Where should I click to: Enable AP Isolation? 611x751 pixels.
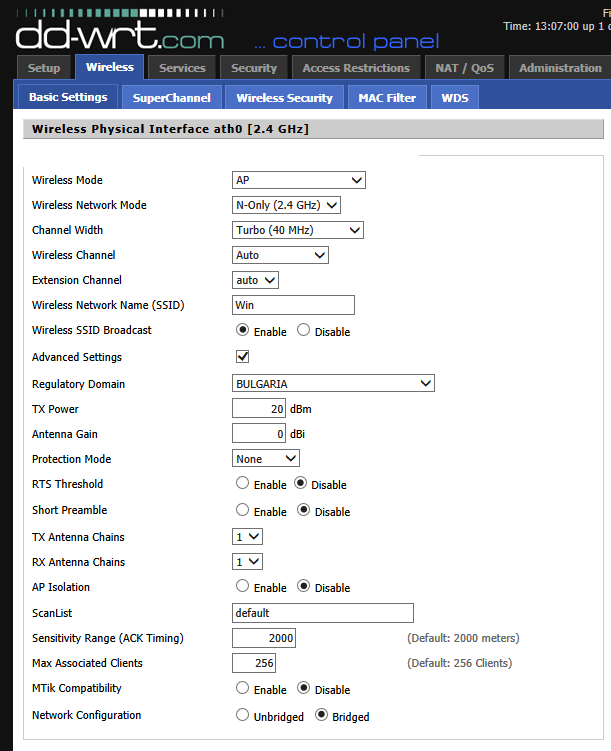pyautogui.click(x=242, y=587)
